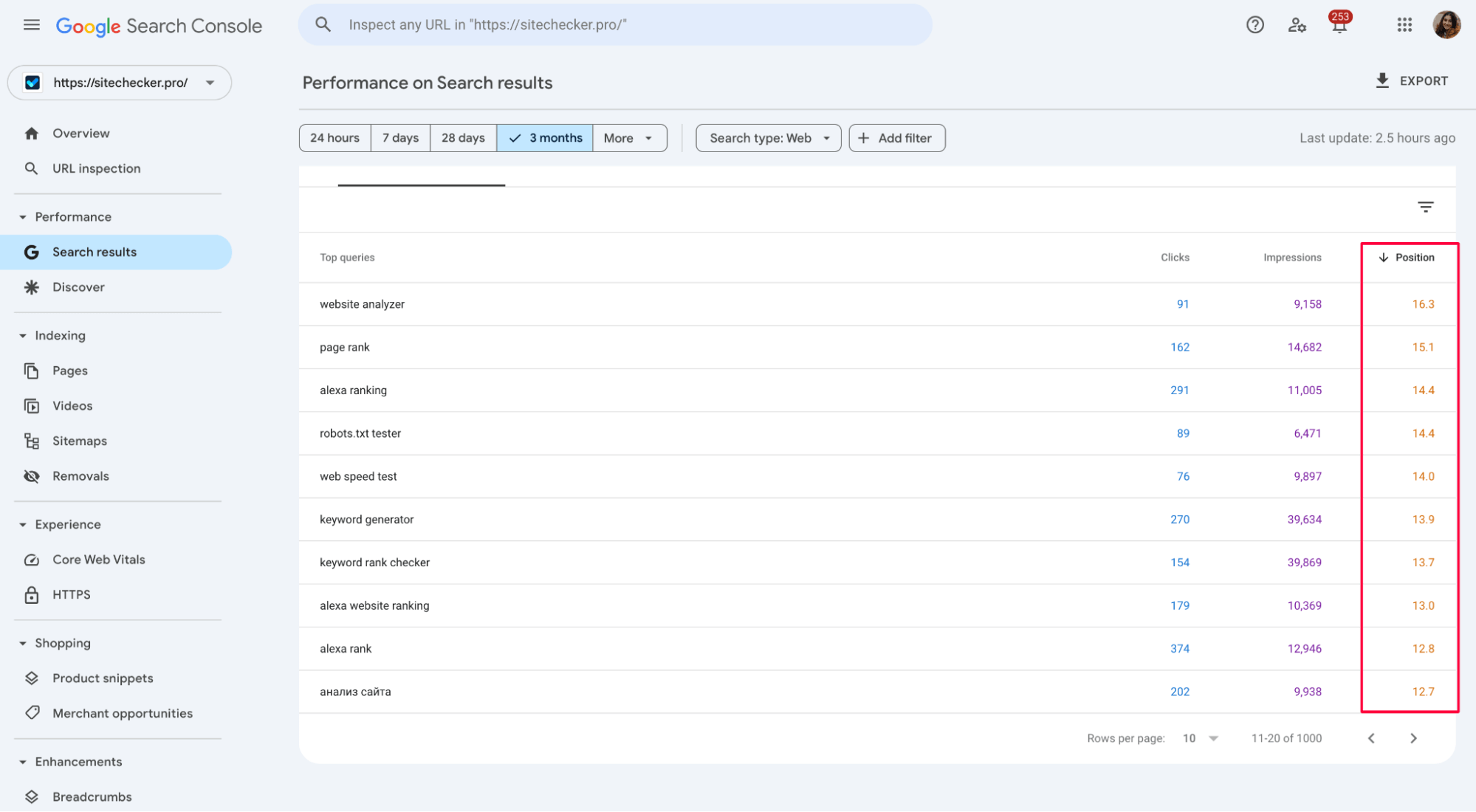
Task: Open the 'website analyzer' query row
Action: [x=877, y=304]
